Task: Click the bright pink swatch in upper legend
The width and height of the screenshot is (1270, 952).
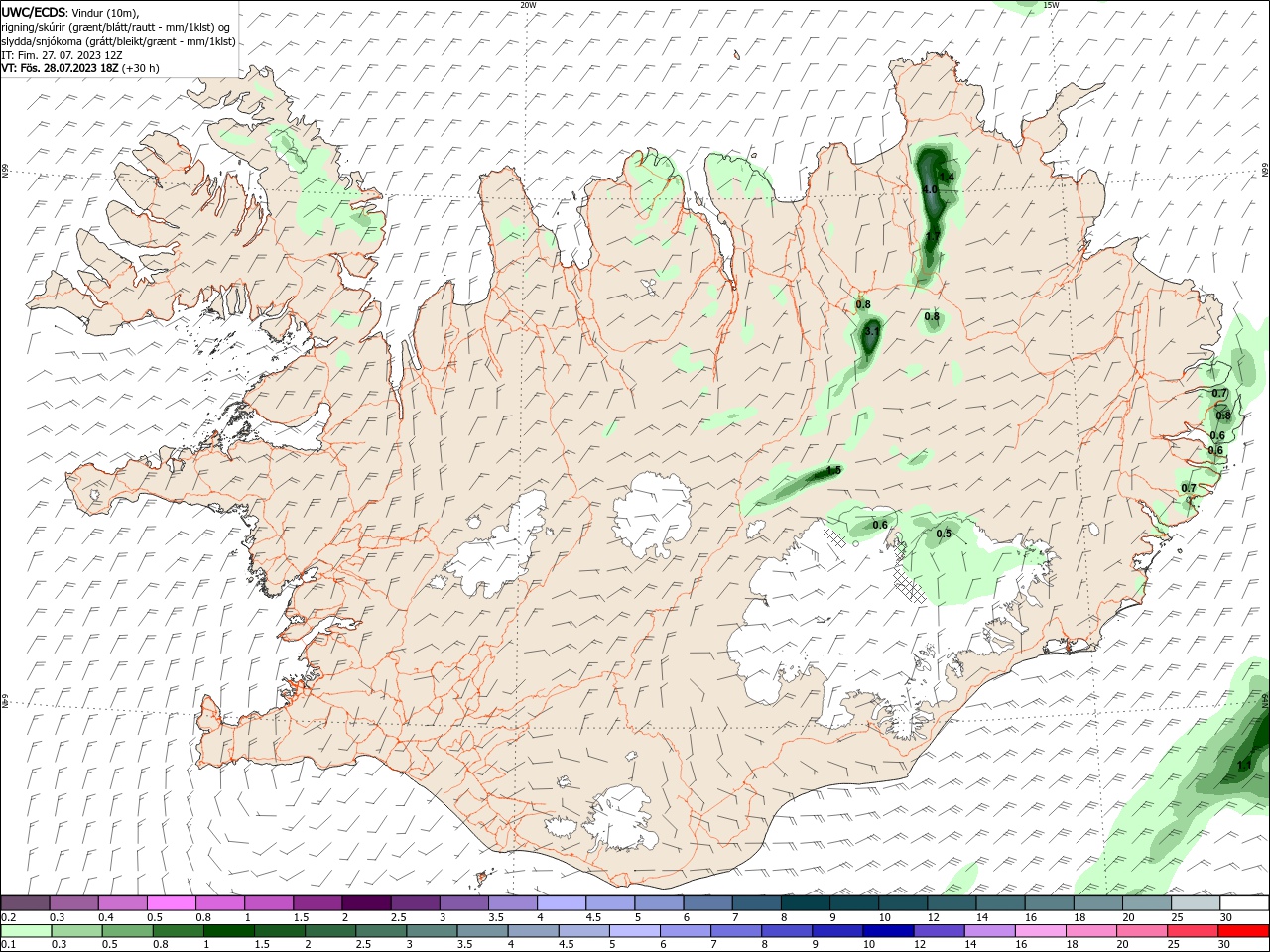Action: click(171, 903)
